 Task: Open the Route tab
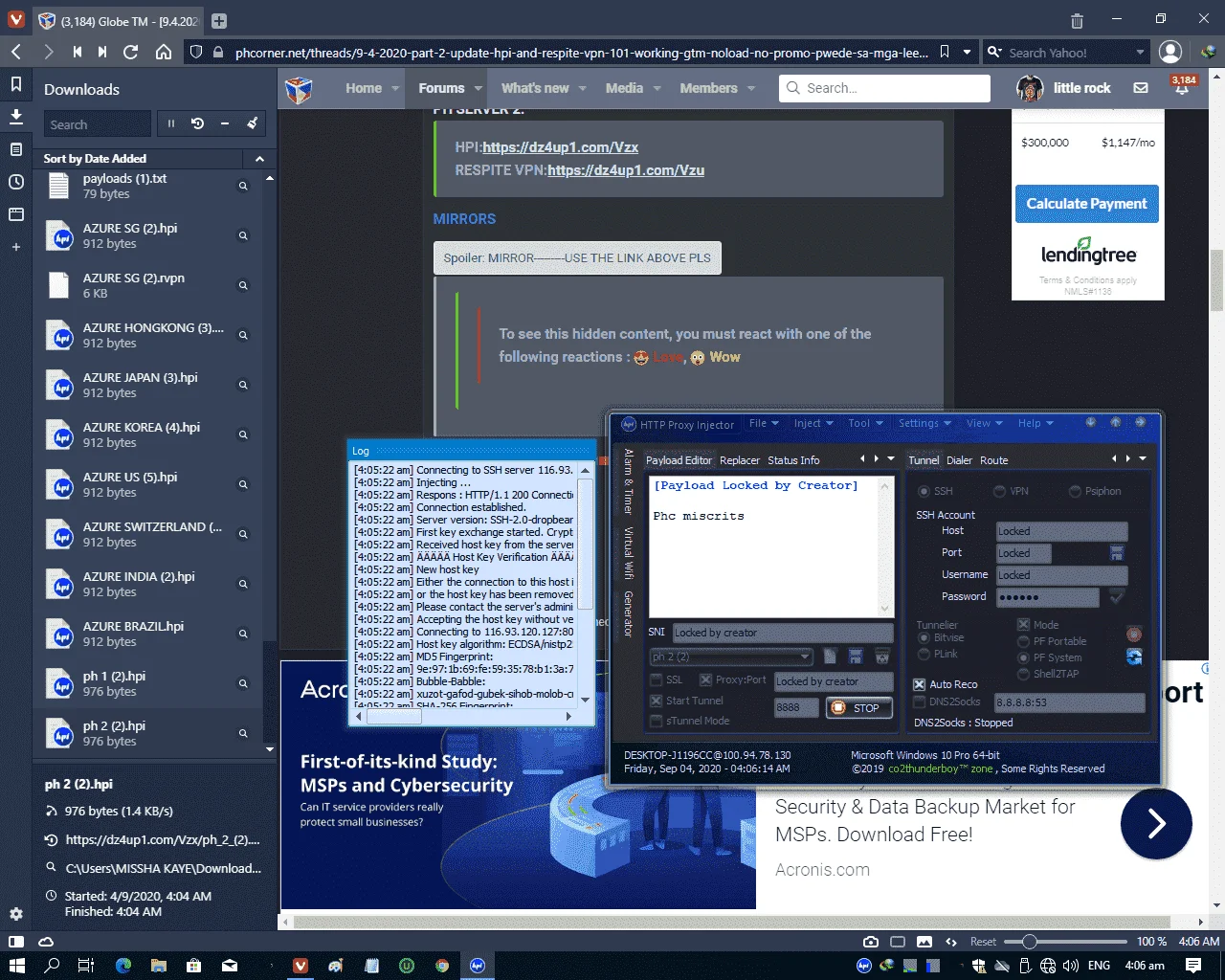point(993,460)
